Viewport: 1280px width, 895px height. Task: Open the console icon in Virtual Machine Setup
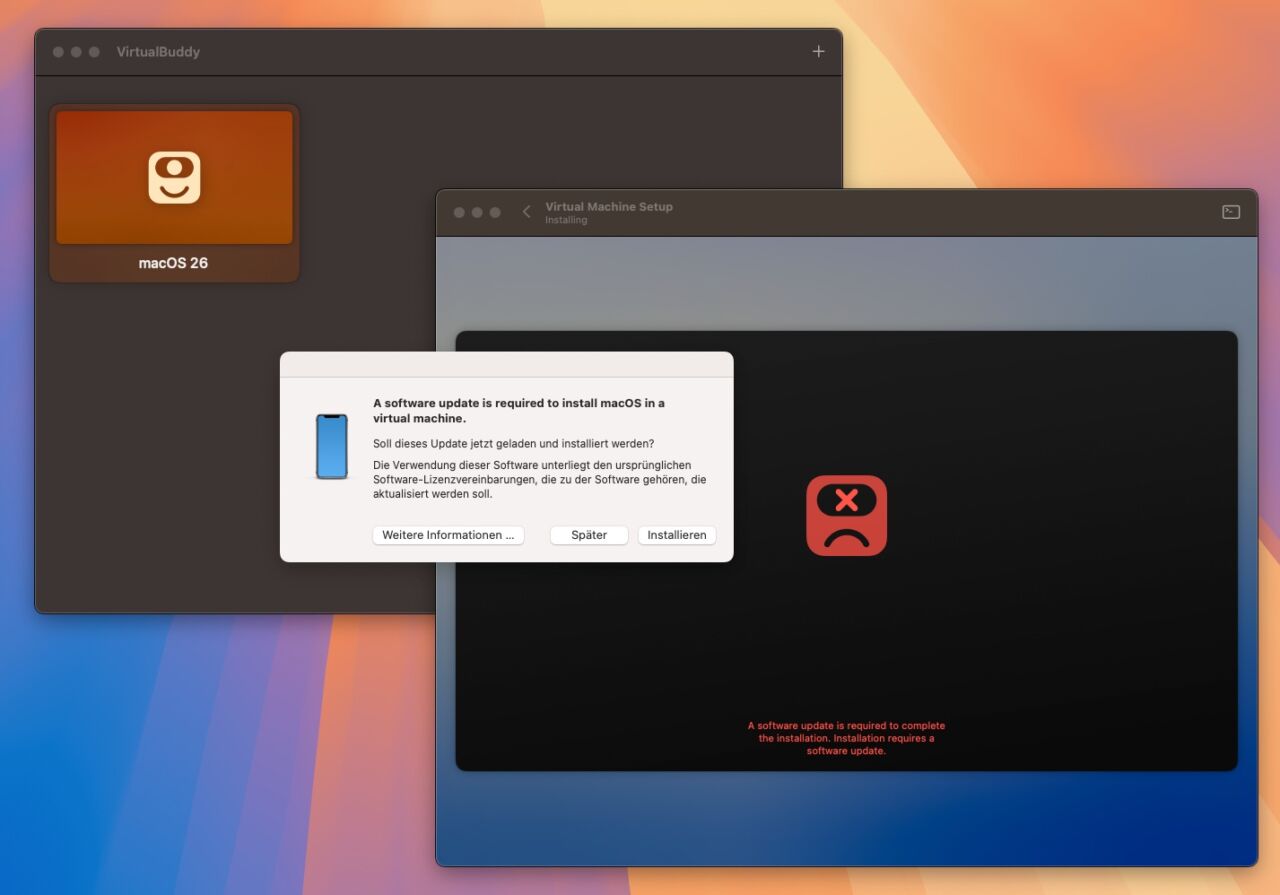coord(1231,212)
